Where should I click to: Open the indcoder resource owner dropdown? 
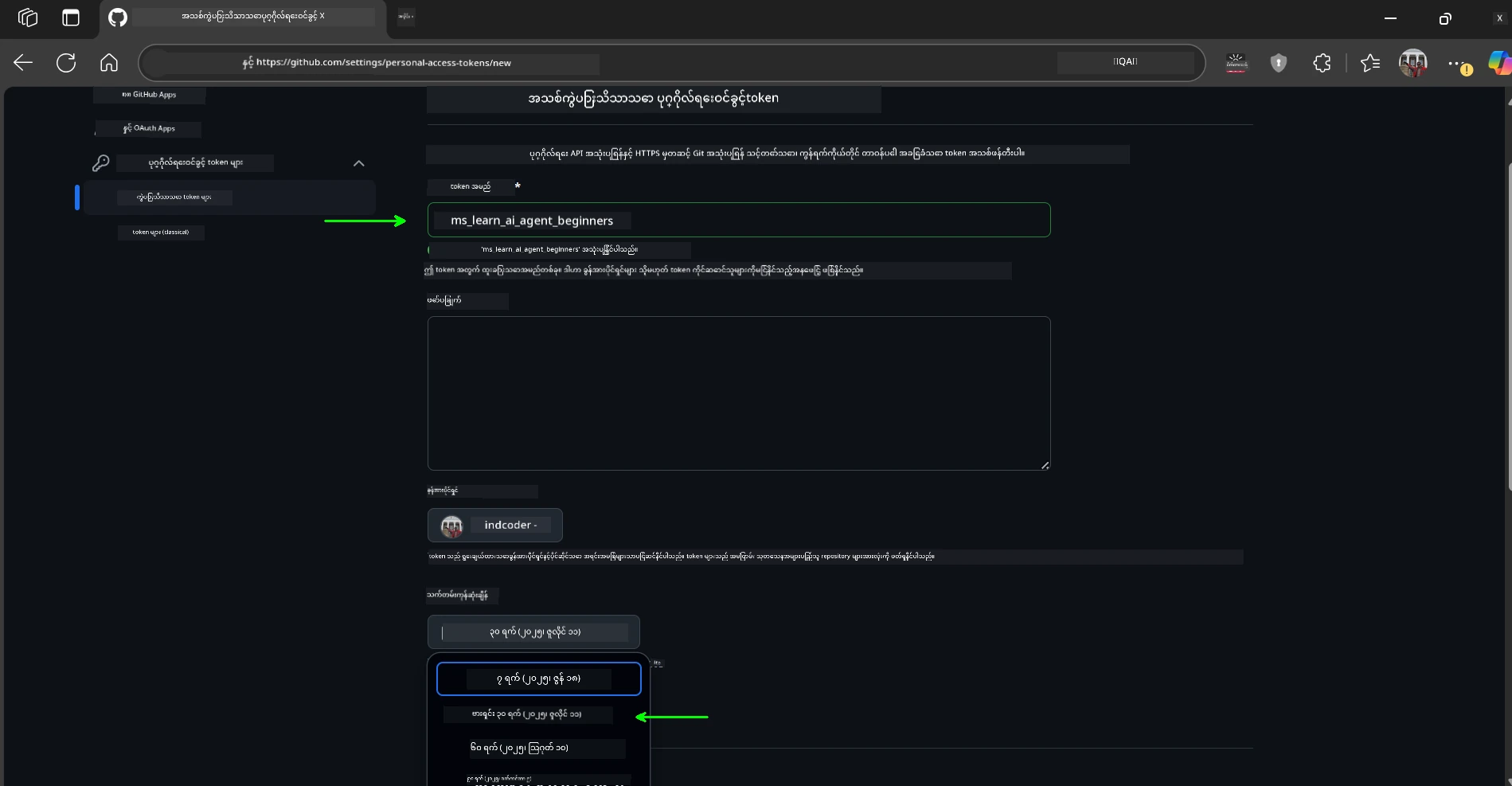click(x=494, y=525)
